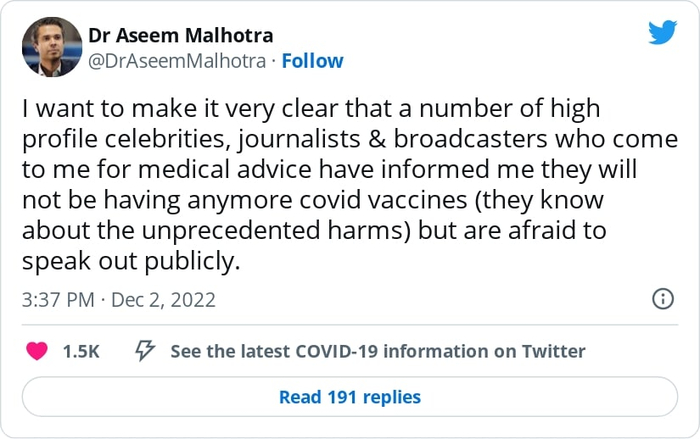The height and width of the screenshot is (439, 700).
Task: Click the Twitter bird logo
Action: (x=662, y=32)
